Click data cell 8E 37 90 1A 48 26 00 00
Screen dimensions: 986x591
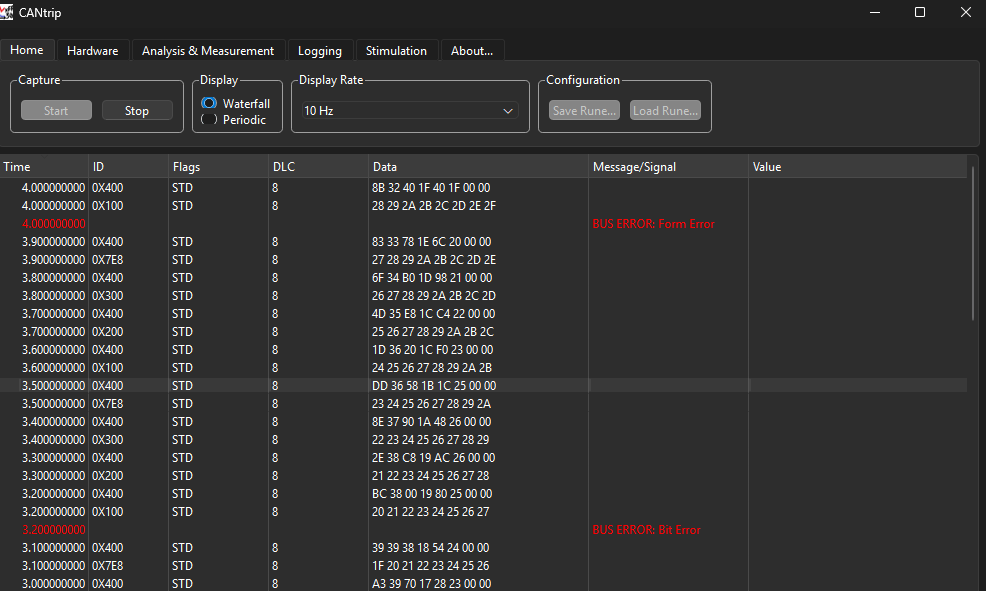(x=431, y=422)
